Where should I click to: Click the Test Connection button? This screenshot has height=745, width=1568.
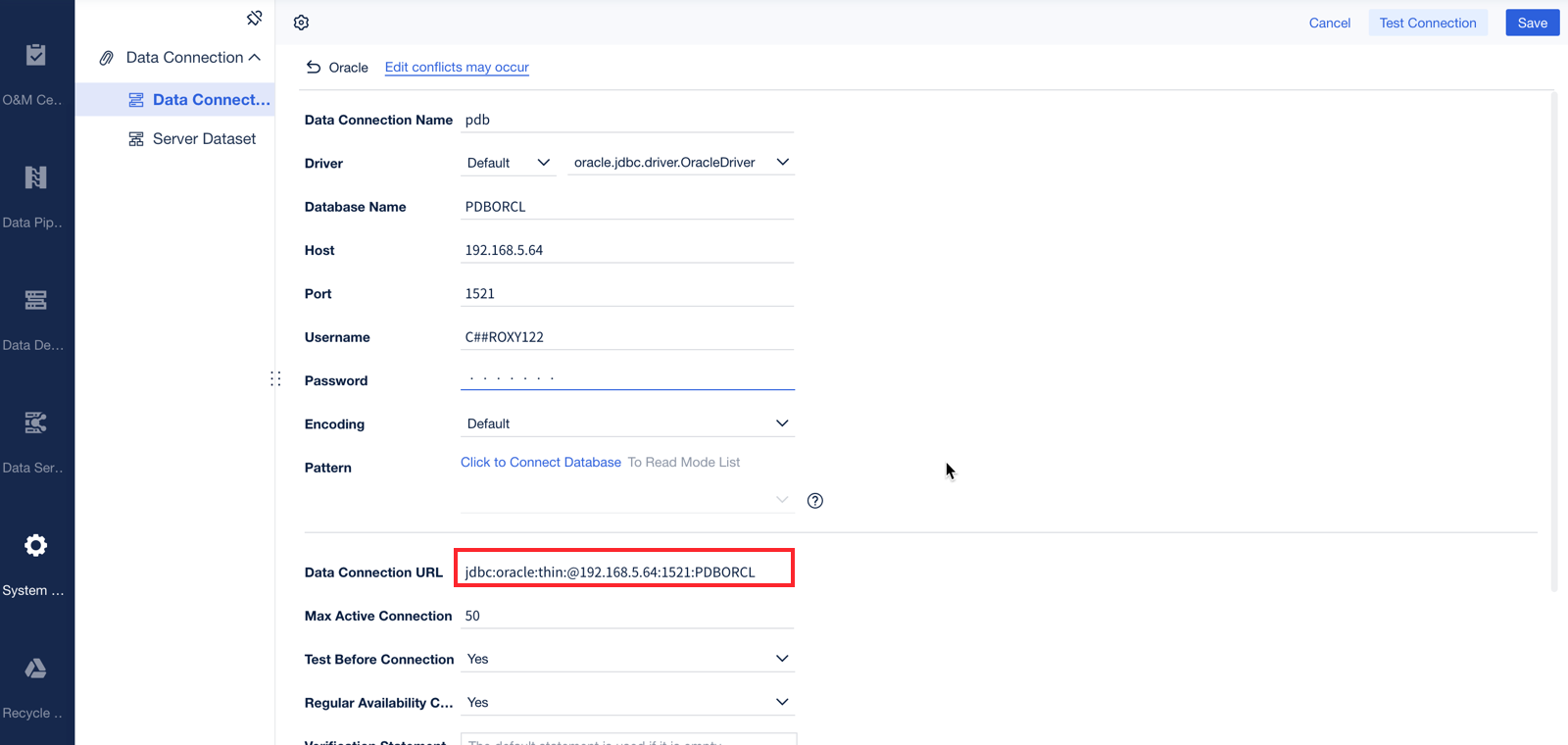[1428, 23]
